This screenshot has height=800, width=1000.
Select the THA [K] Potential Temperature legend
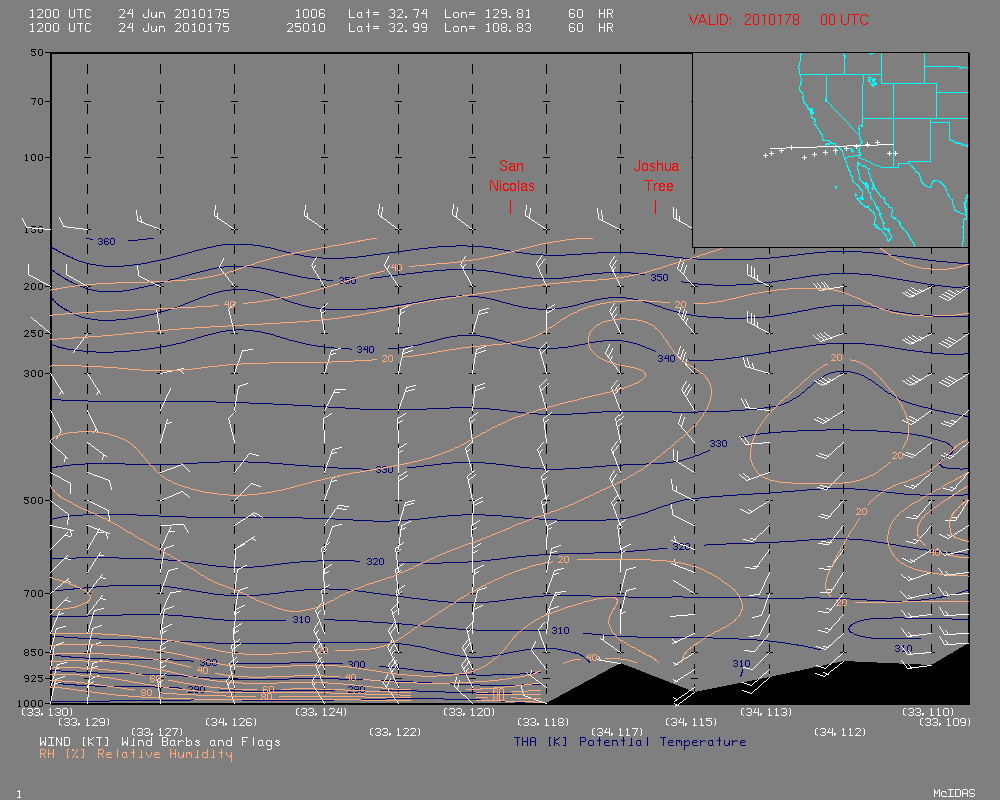tap(629, 742)
